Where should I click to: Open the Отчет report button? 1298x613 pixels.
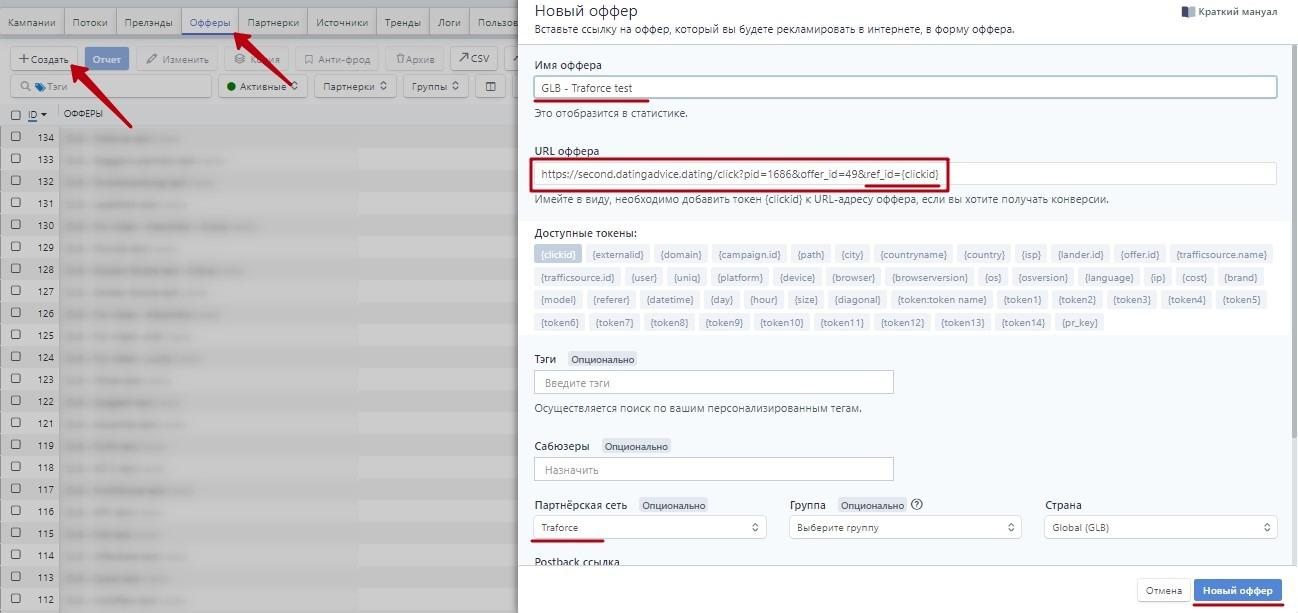[x=107, y=59]
